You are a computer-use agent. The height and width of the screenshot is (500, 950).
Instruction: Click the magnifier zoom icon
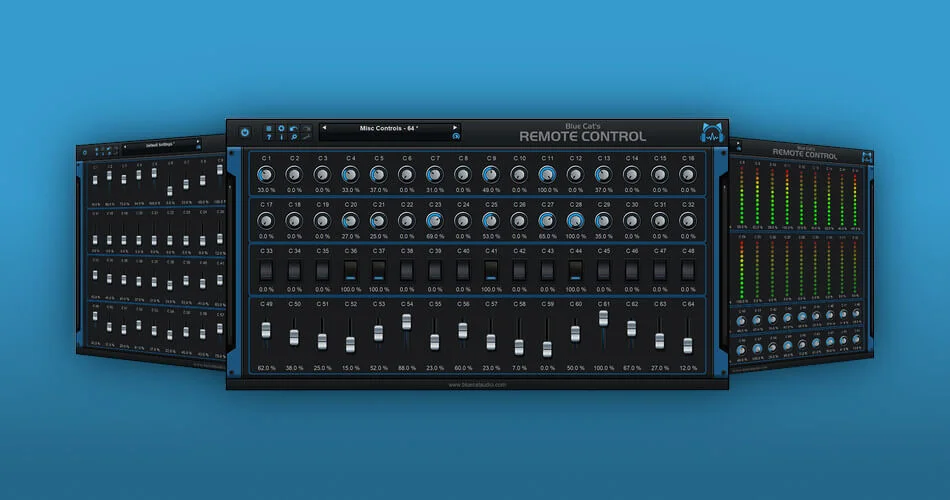(293, 138)
